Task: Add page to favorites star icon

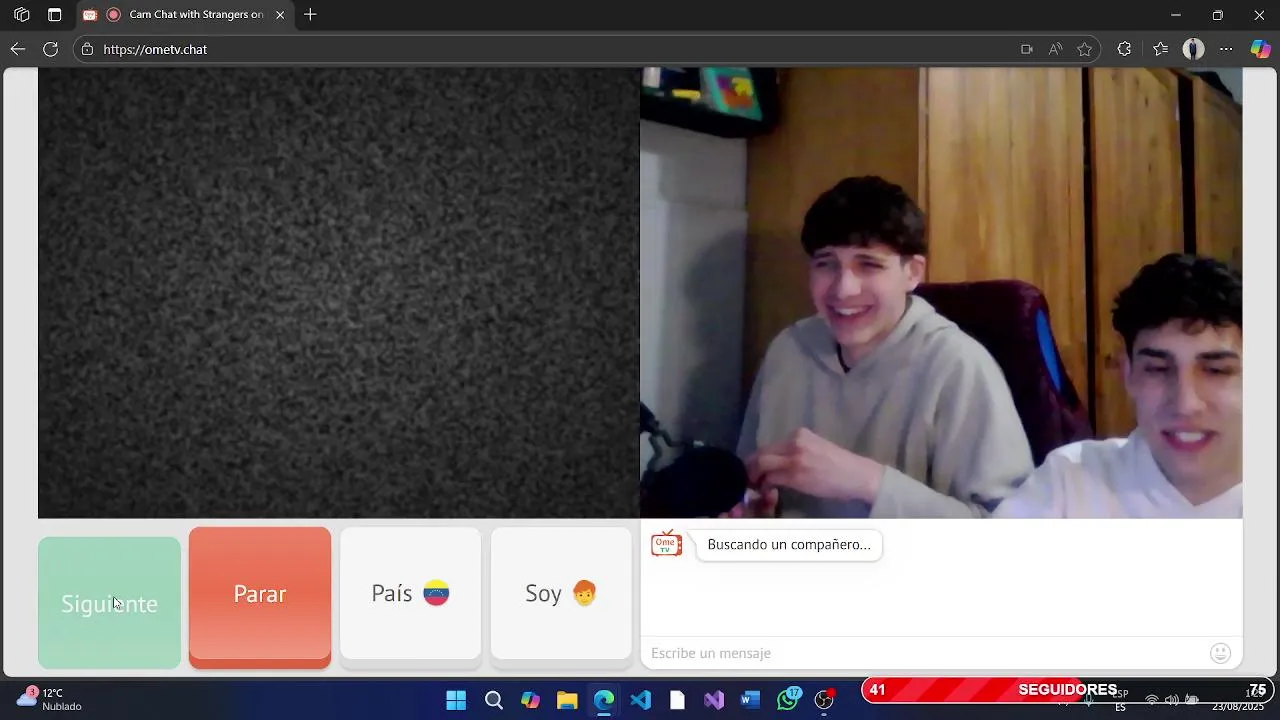Action: [1085, 49]
